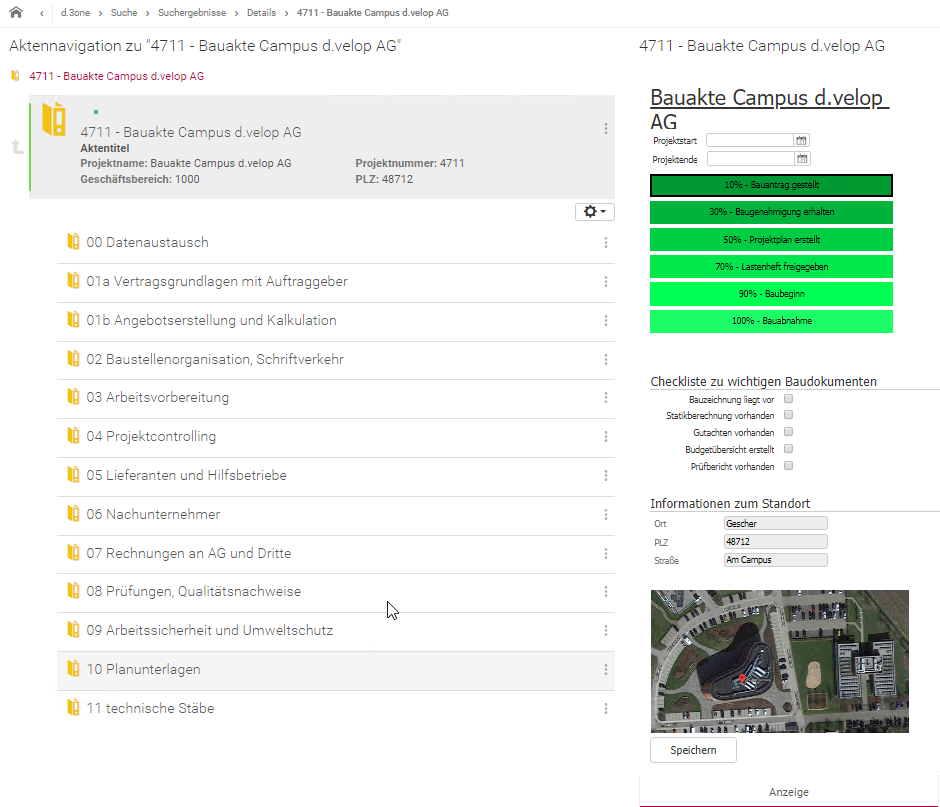Go to the home icon in breadcrumb
The image size is (940, 807).
tap(16, 12)
